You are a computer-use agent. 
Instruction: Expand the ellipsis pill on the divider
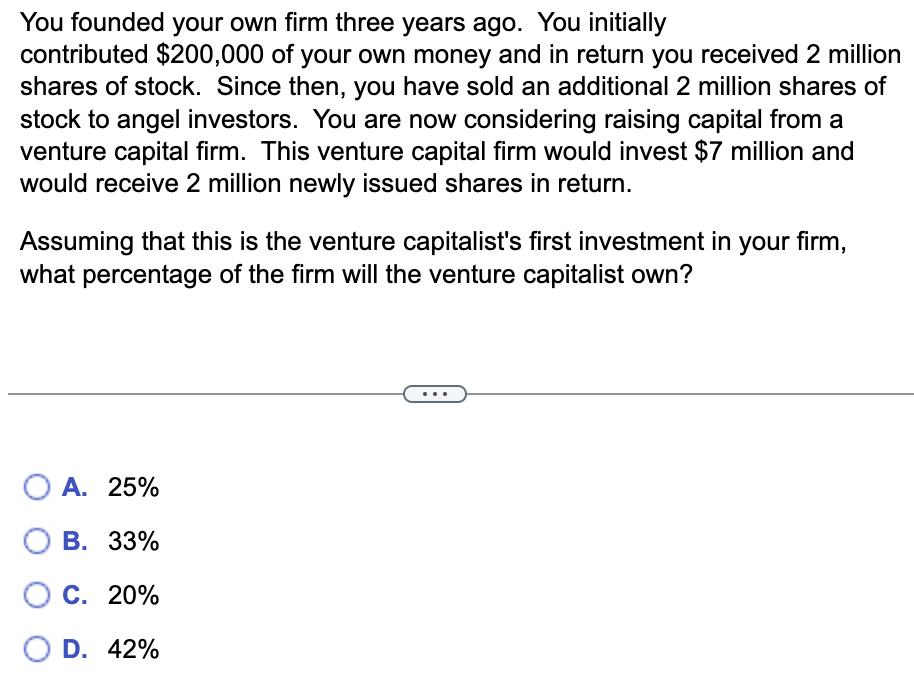pos(435,395)
